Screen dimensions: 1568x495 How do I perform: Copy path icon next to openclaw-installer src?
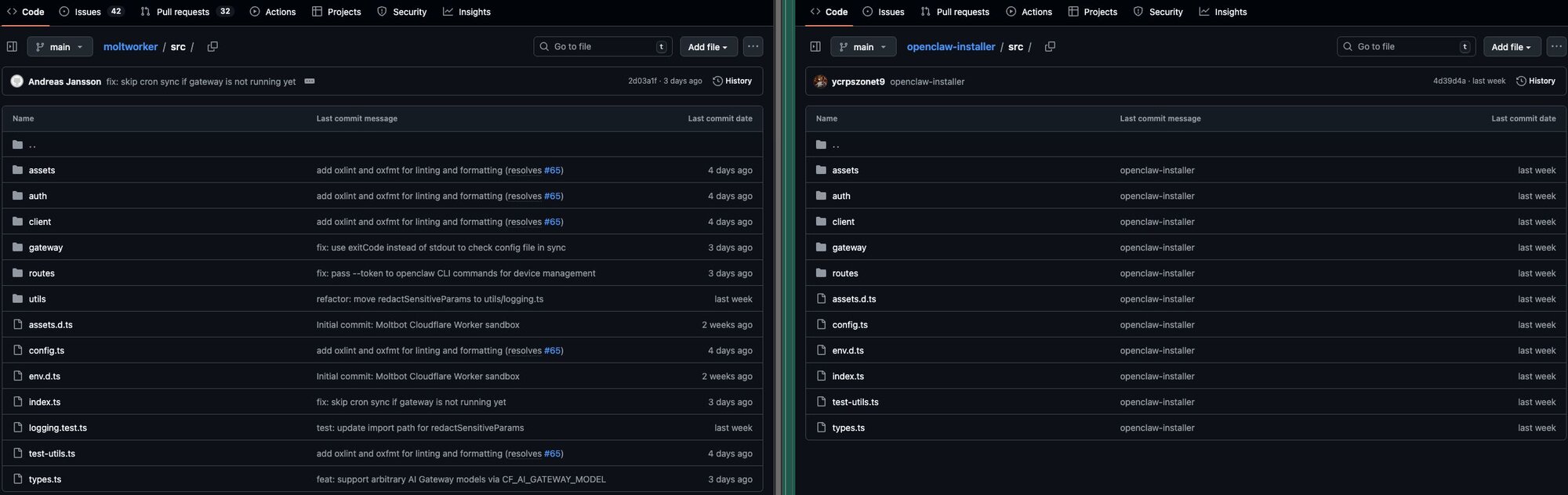tap(1050, 46)
